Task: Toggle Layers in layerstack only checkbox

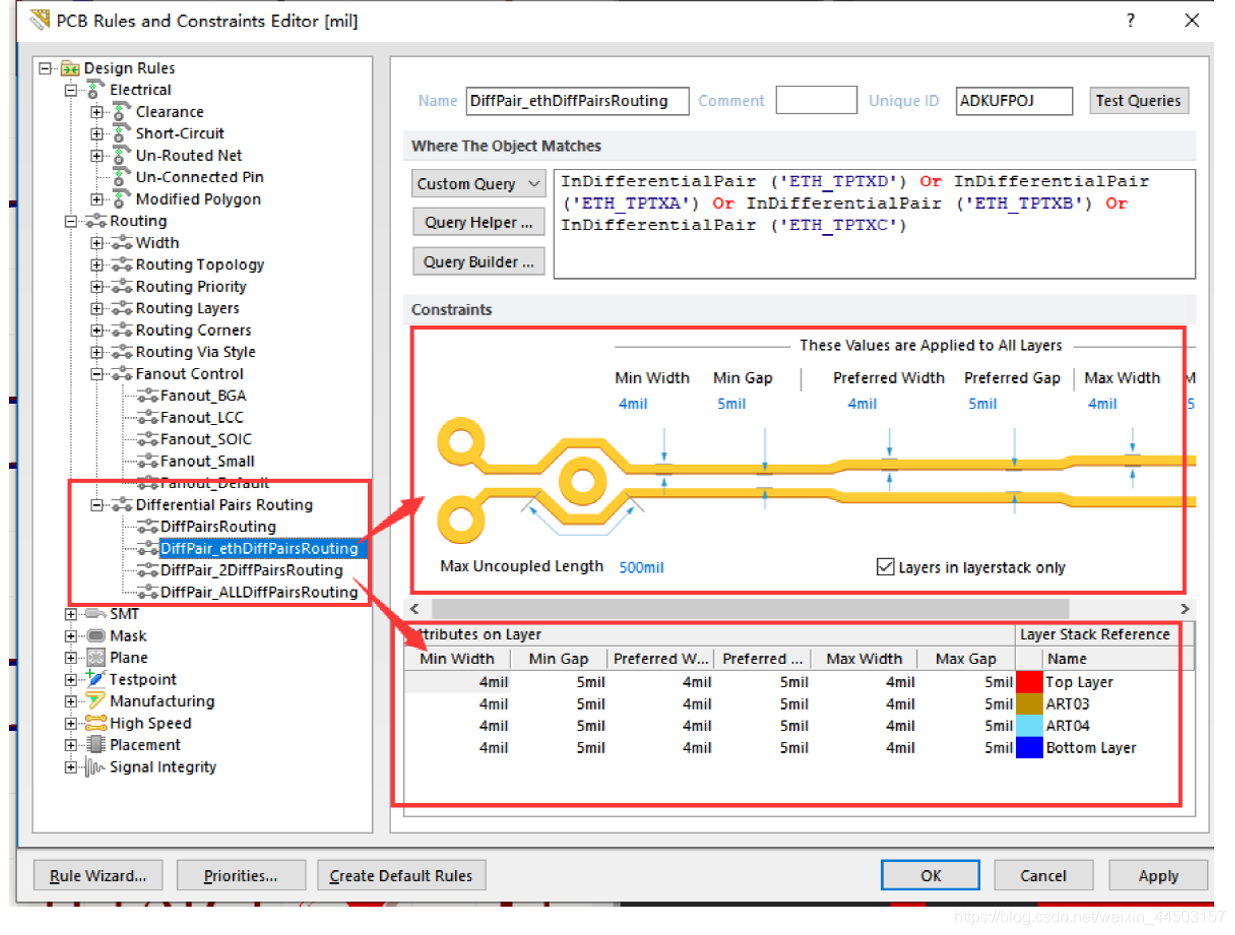Action: coord(884,567)
